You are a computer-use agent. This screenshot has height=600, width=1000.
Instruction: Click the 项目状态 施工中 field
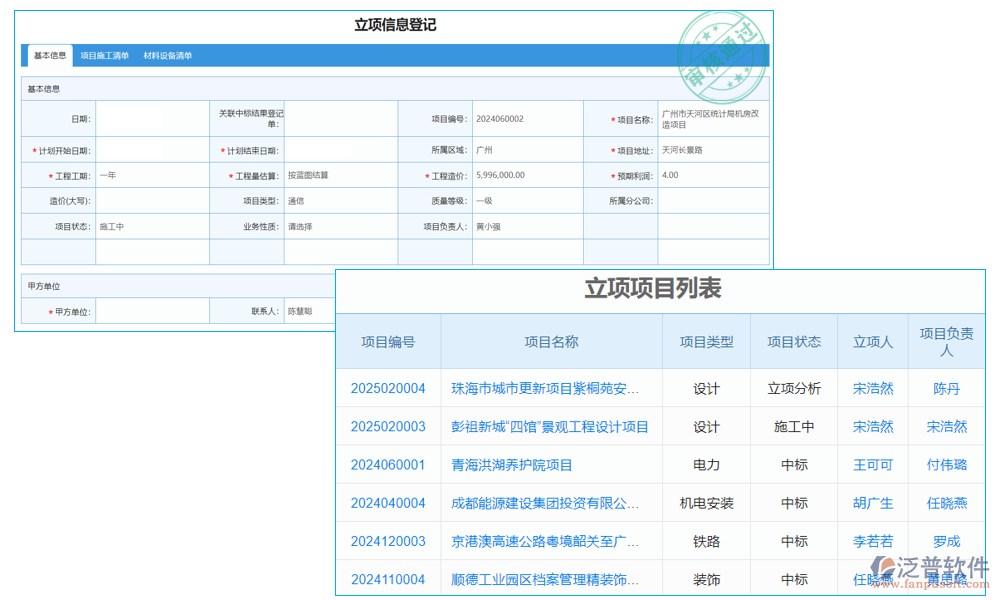(152, 226)
